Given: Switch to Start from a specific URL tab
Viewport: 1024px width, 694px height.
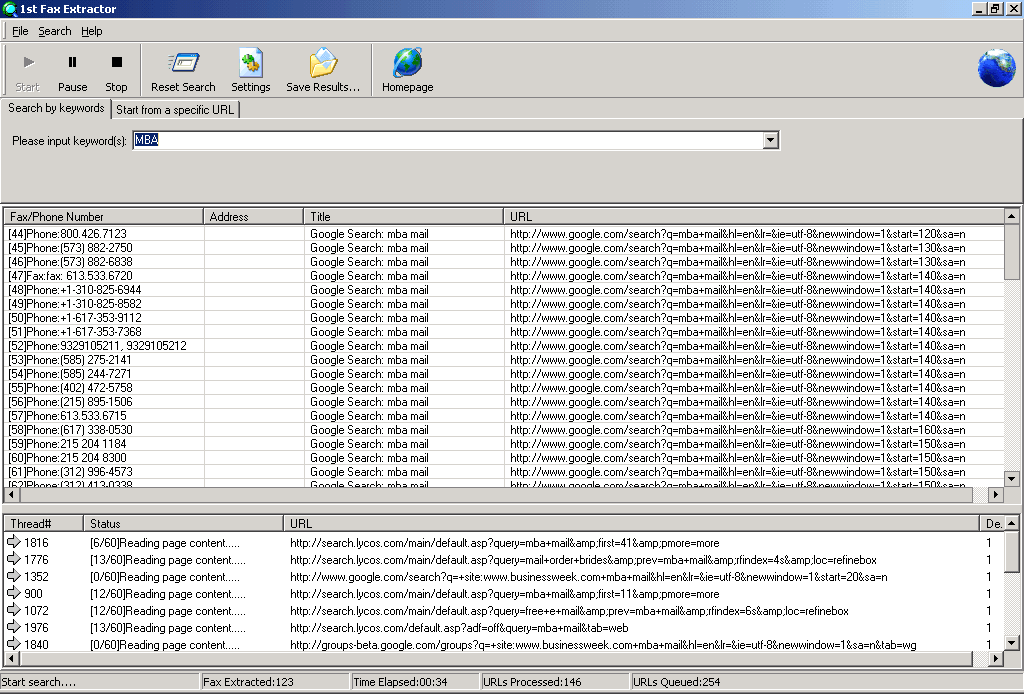Looking at the screenshot, I should tap(175, 110).
